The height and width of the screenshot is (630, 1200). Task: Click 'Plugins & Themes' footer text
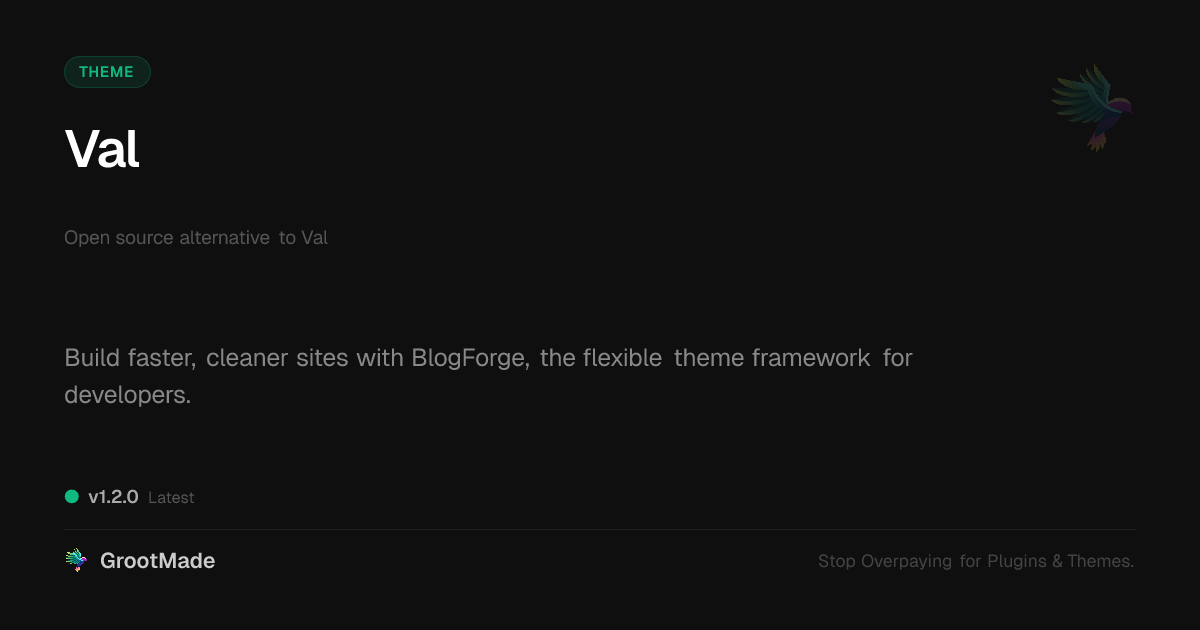1061,561
